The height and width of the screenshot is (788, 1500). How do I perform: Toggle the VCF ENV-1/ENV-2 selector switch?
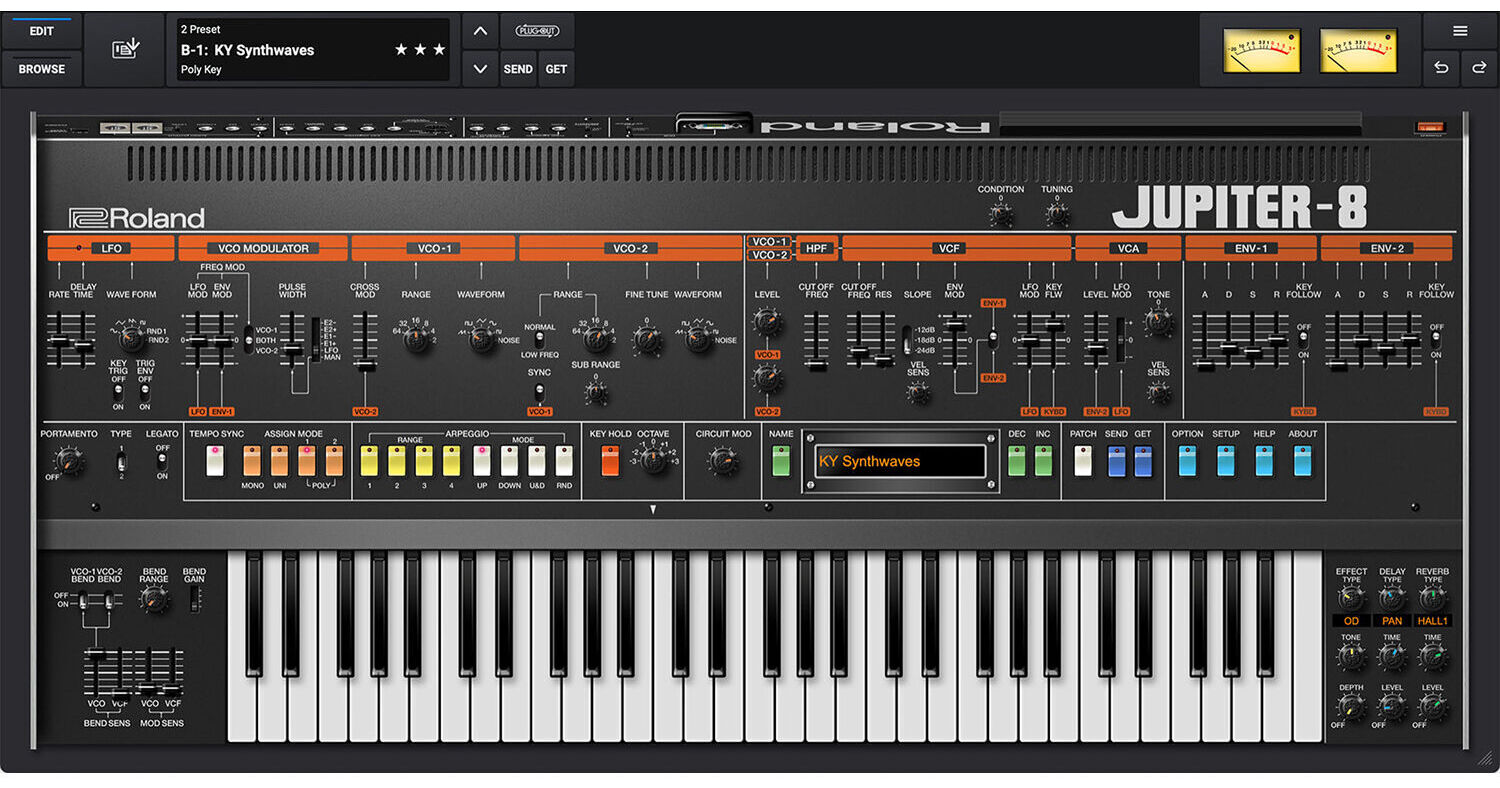993,338
